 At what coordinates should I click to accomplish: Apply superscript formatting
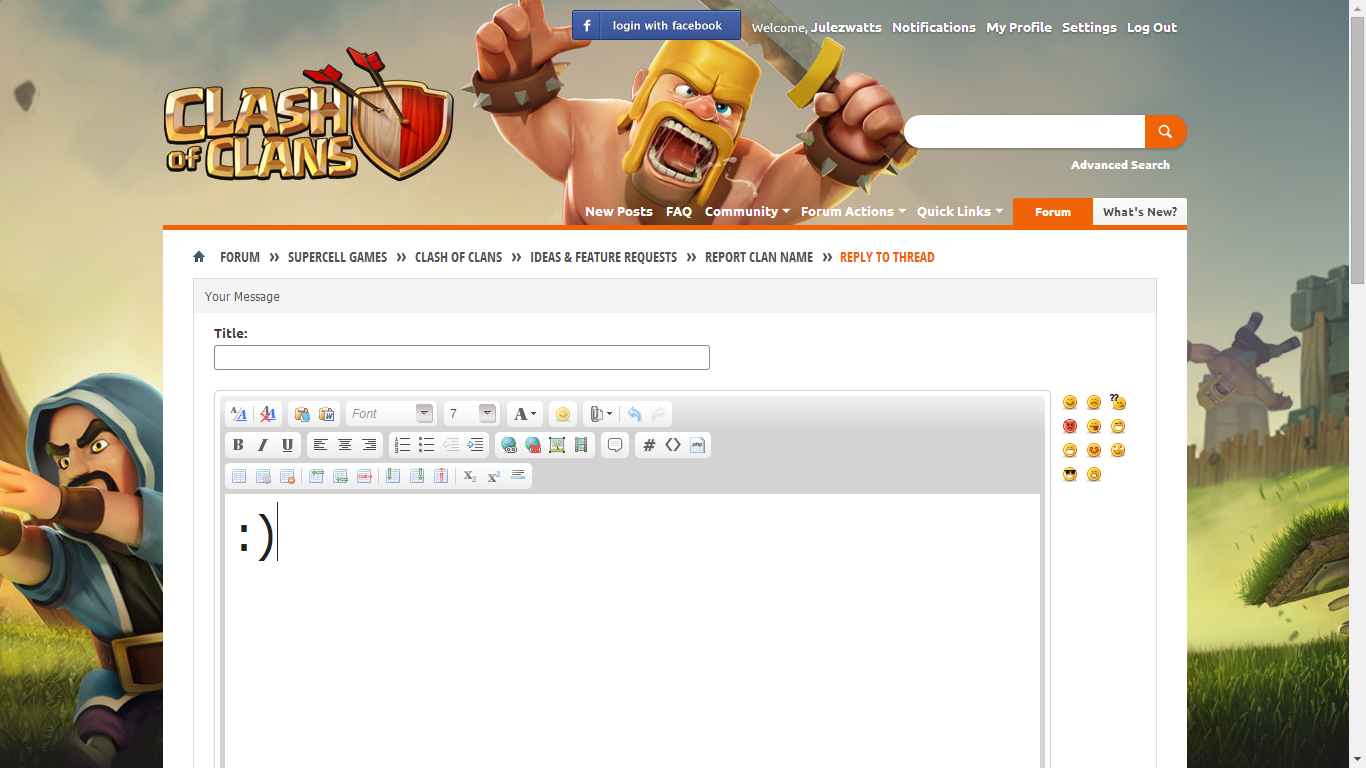pos(494,476)
